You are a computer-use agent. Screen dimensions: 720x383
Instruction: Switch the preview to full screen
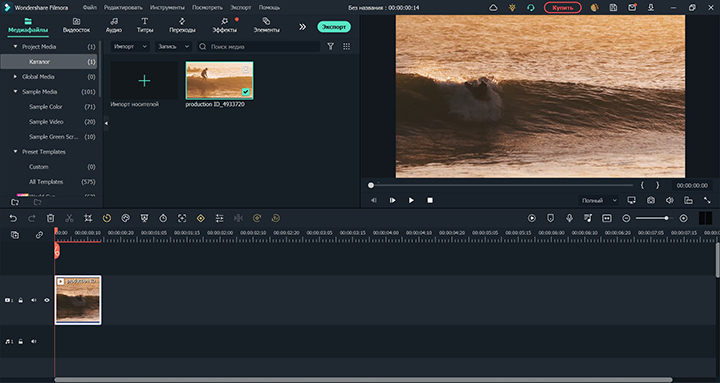tap(707, 200)
